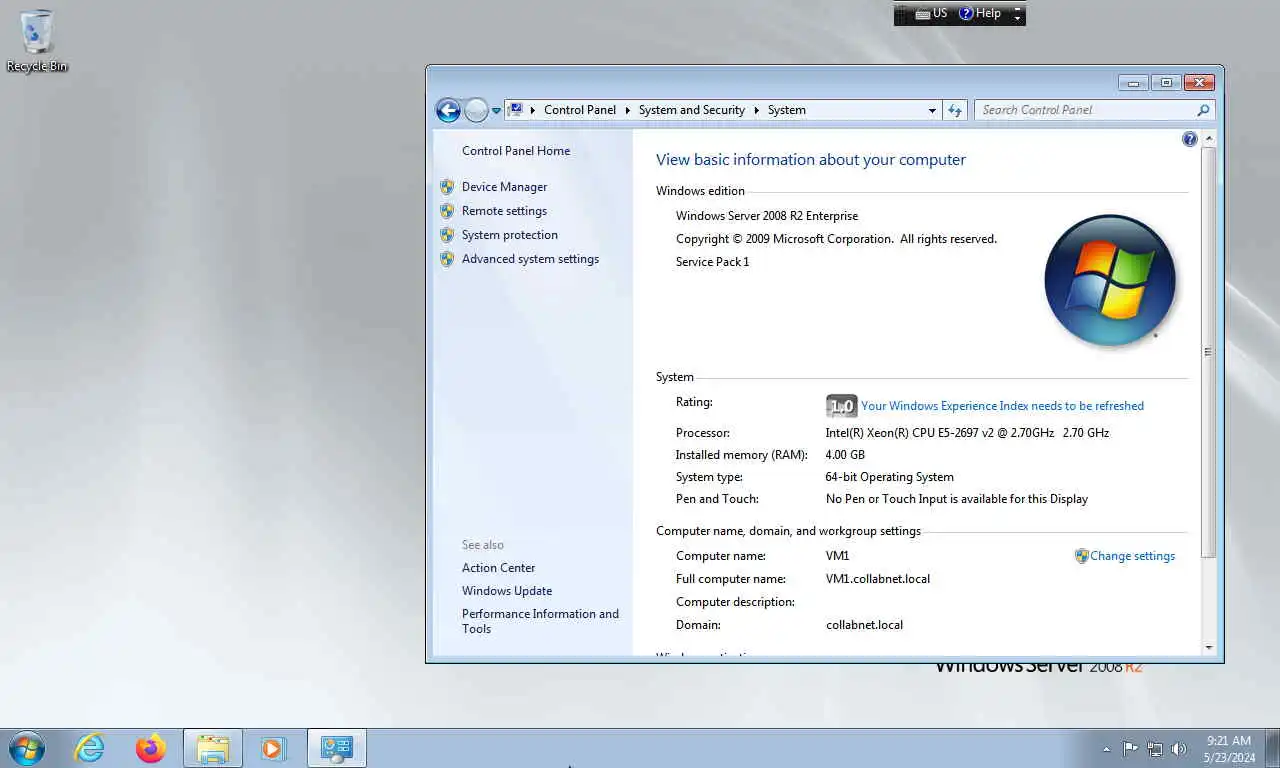This screenshot has height=768, width=1280.
Task: Click Help in the language bar
Action: coord(980,14)
